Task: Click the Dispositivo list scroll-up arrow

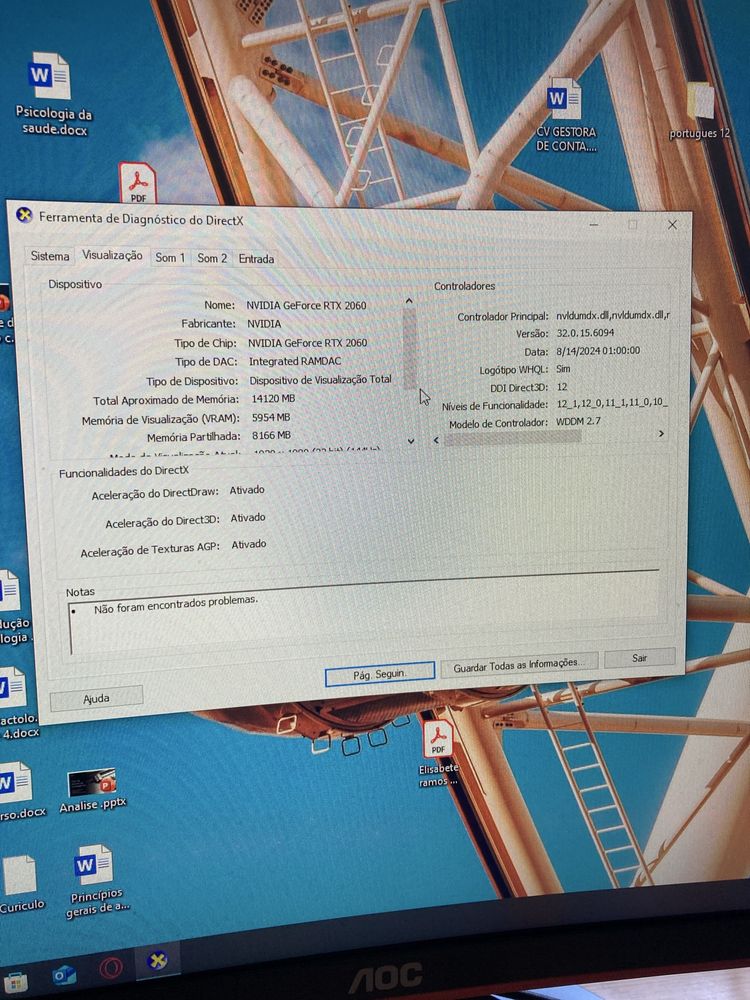Action: pos(409,300)
